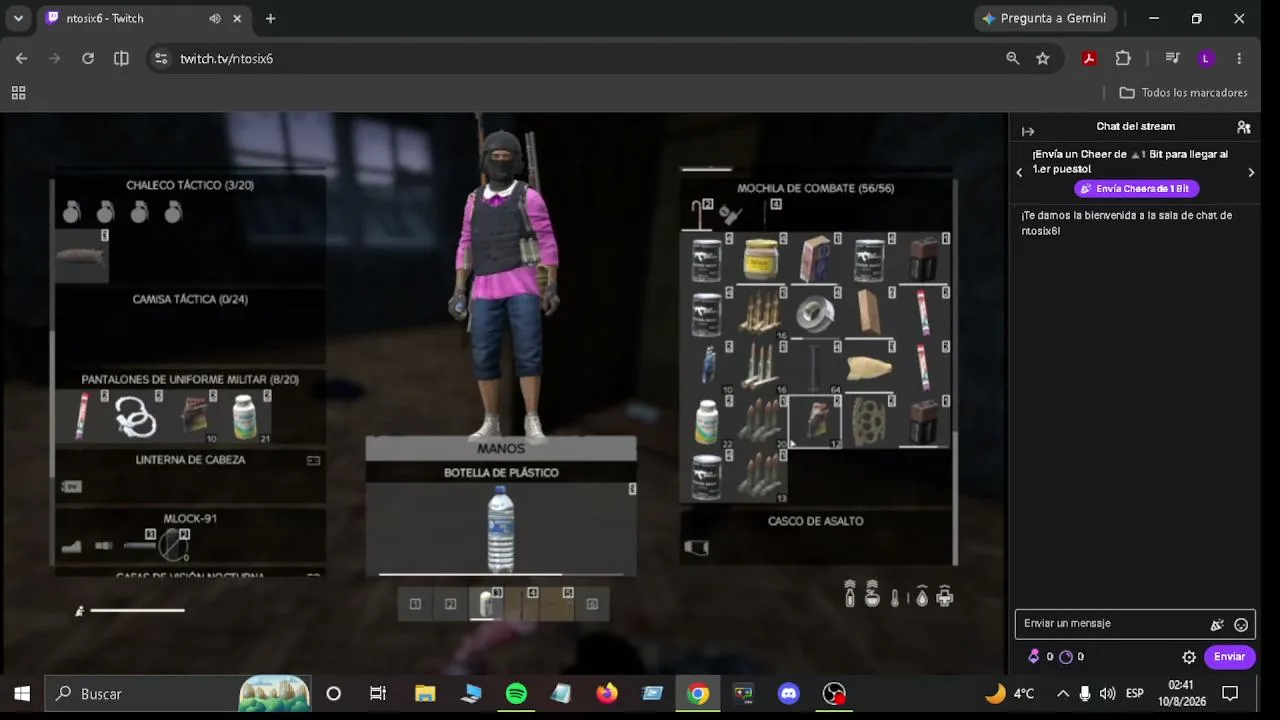Send the chat message with Enviar

1229,657
